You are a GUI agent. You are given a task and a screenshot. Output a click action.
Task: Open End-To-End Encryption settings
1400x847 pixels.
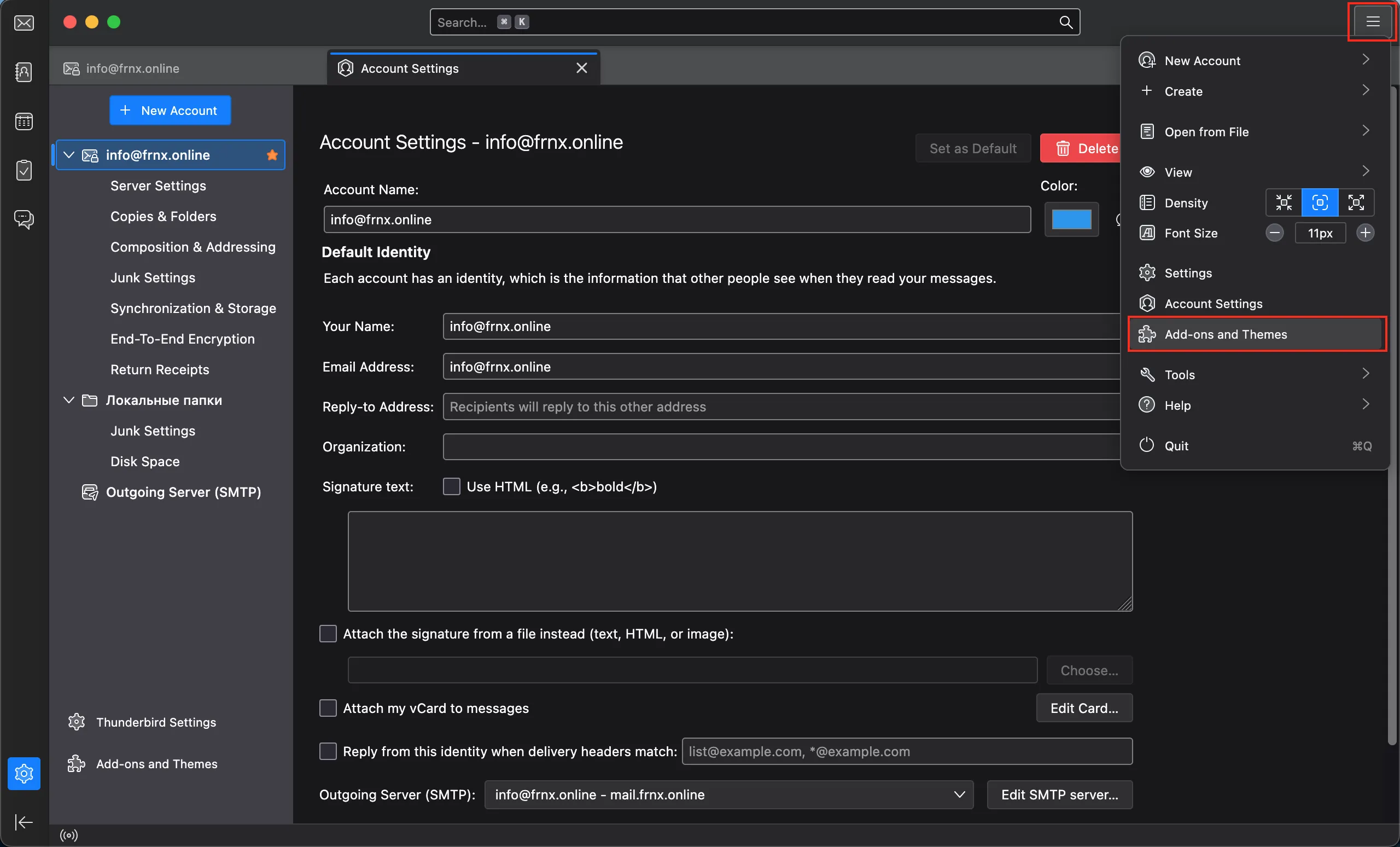click(x=183, y=339)
